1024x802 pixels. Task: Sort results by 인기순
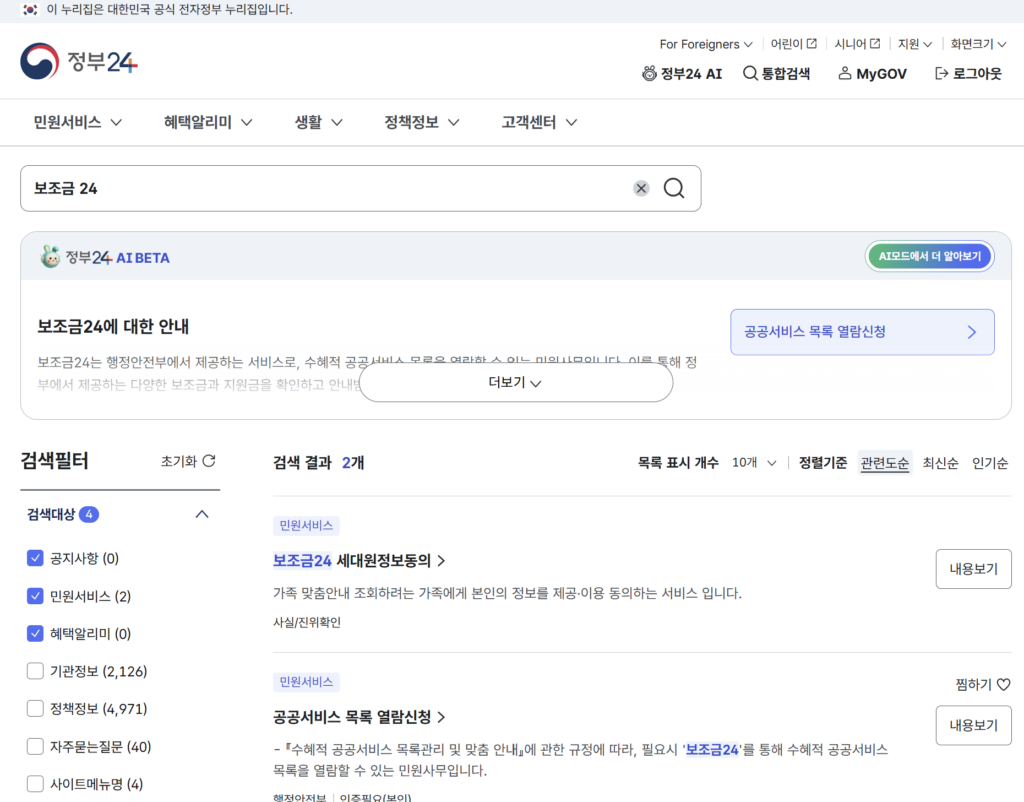pyautogui.click(x=989, y=463)
